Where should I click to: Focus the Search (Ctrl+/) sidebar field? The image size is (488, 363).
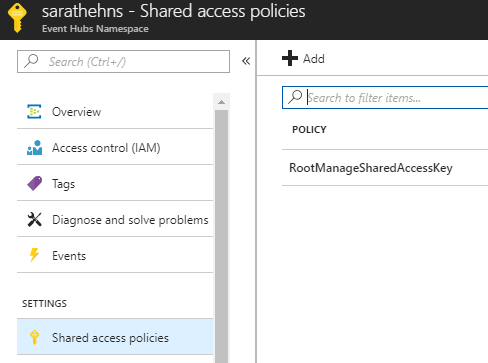(123, 61)
